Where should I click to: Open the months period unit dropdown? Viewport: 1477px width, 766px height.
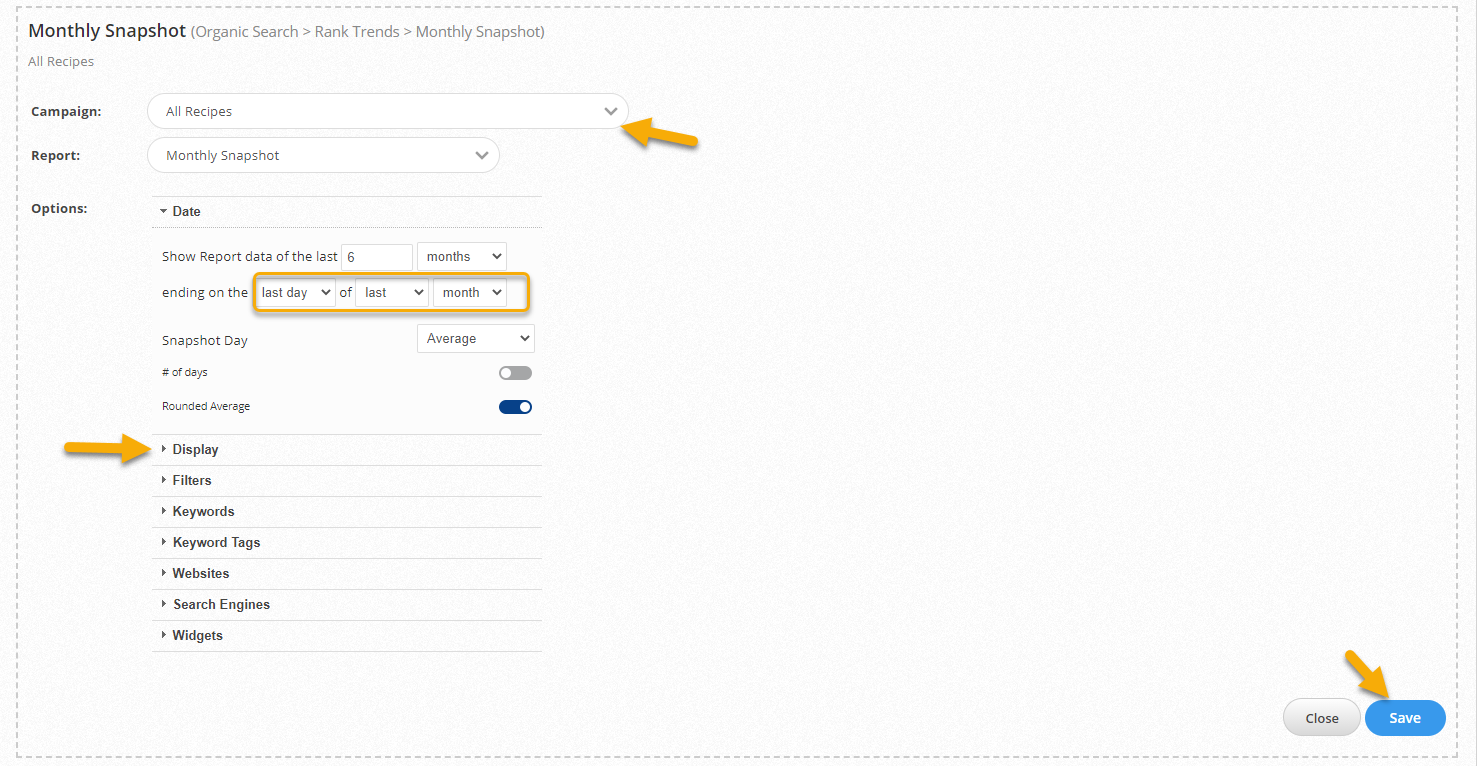coord(461,257)
